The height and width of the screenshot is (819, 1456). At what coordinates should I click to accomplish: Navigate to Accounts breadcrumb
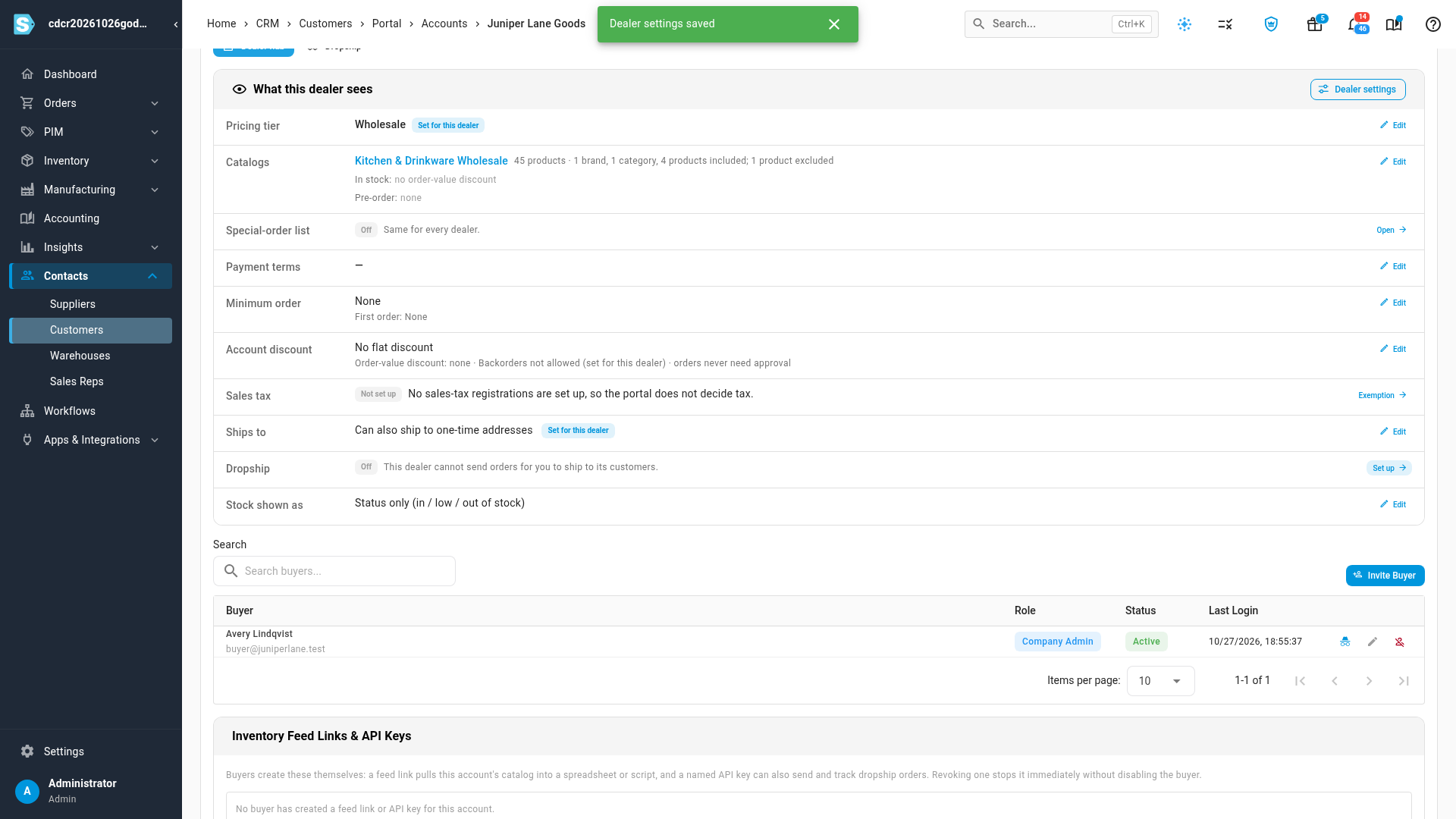444,24
